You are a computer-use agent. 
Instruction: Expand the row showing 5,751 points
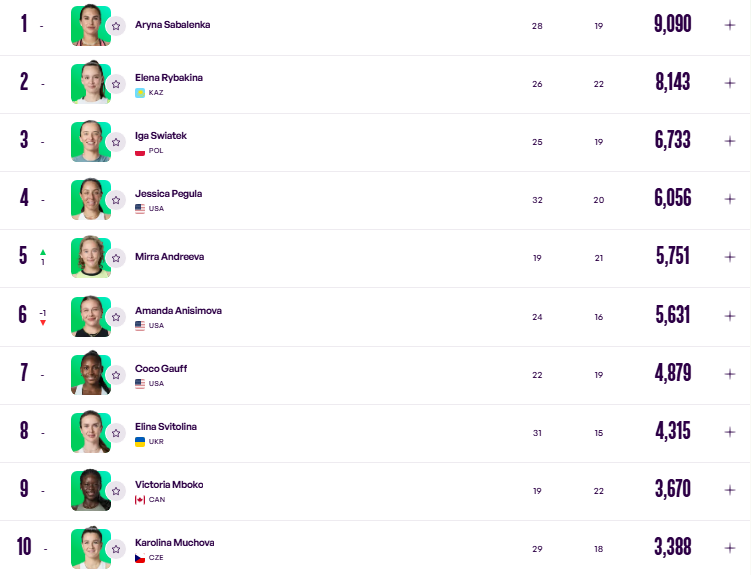click(729, 257)
